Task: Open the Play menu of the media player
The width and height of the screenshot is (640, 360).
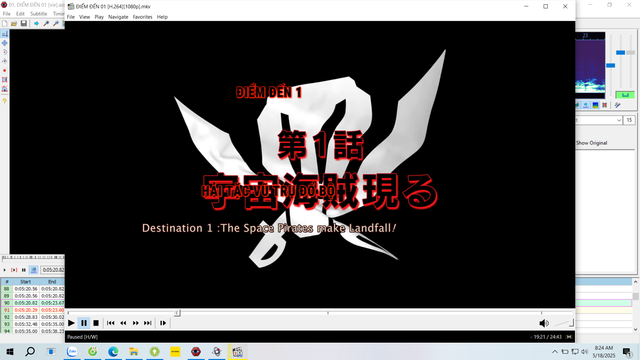Action: 99,17
